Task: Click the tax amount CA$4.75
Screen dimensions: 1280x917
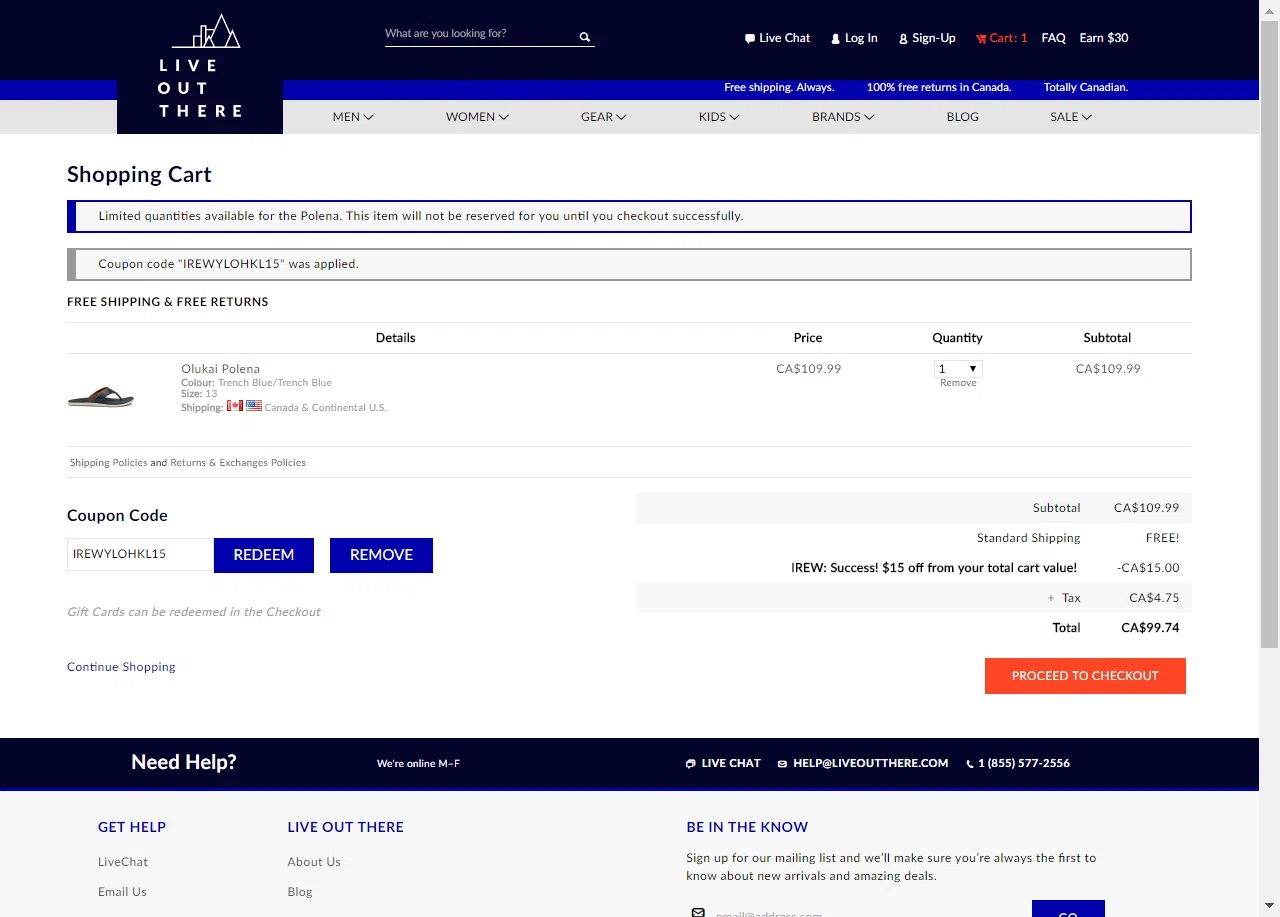Action: tap(1154, 598)
